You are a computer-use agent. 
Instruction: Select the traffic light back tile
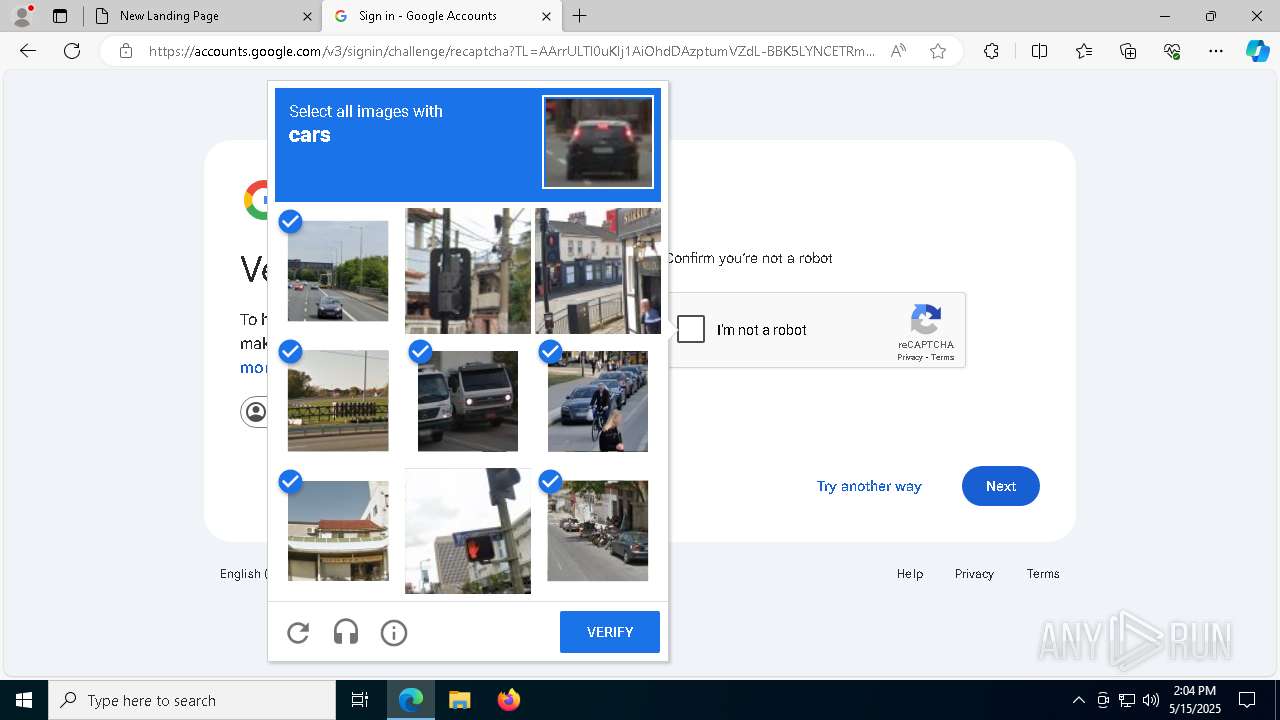point(468,271)
